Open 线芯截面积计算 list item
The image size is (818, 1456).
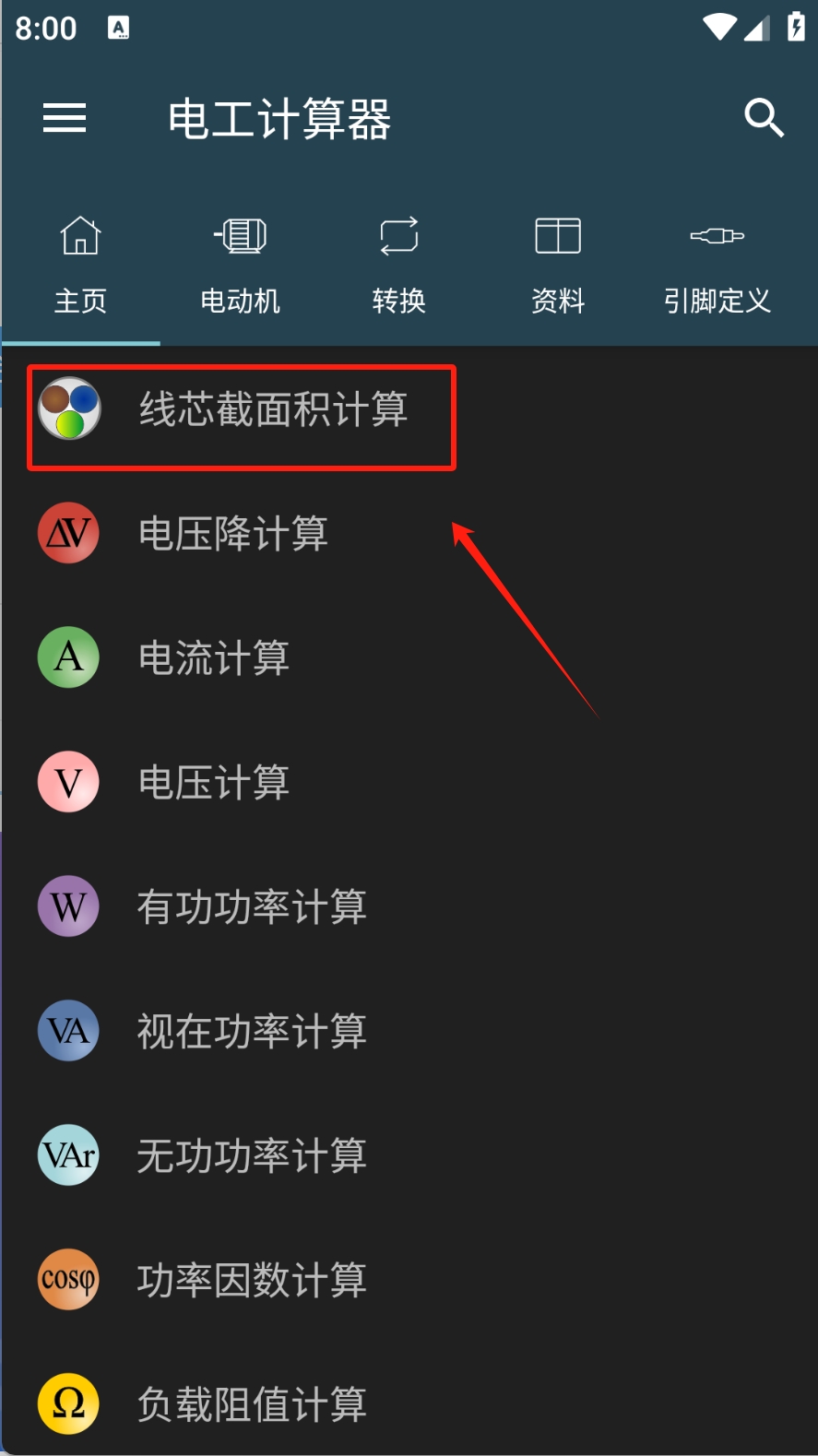pos(409,408)
